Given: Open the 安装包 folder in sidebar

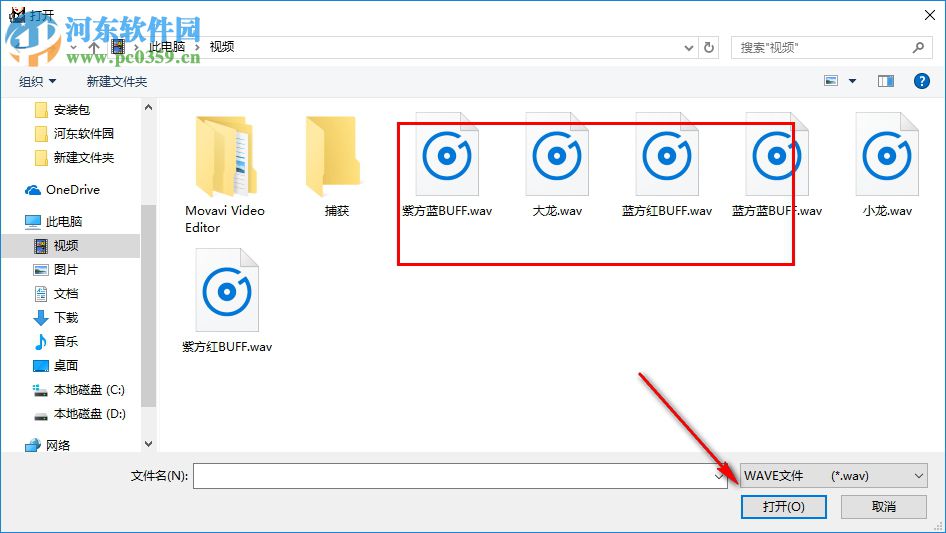Looking at the screenshot, I should click(x=62, y=110).
